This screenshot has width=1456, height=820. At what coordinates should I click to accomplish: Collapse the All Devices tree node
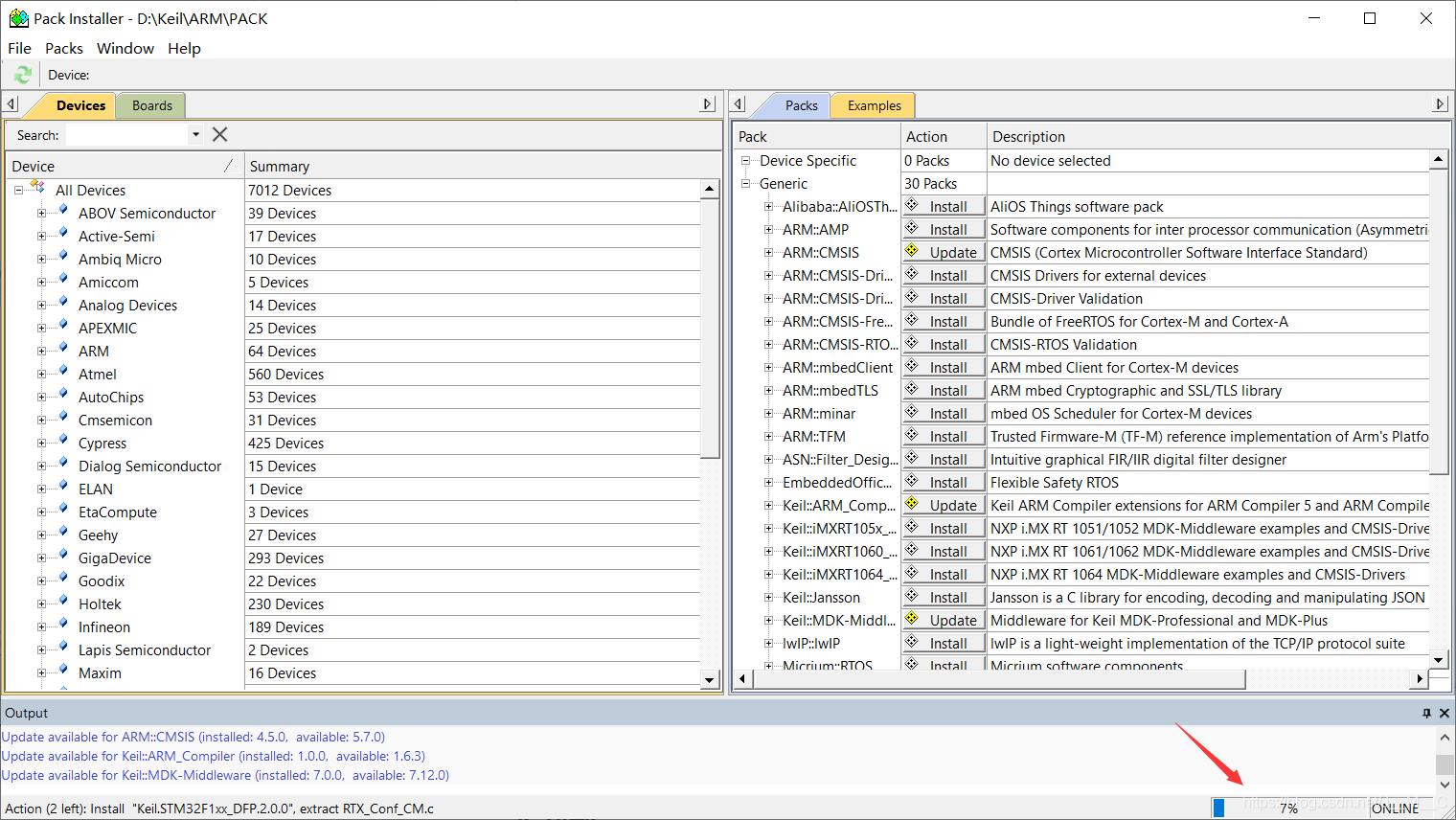point(18,190)
